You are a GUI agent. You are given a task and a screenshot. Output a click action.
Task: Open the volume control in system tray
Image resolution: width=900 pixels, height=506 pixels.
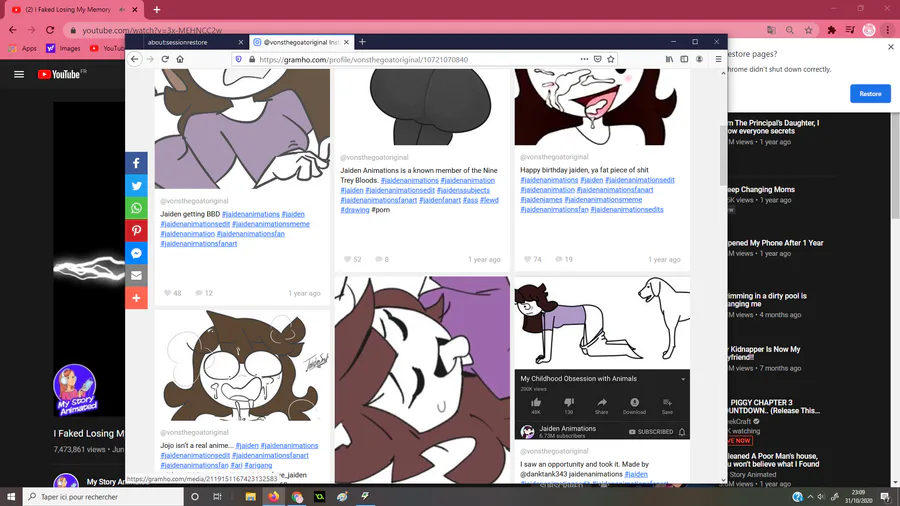821,497
